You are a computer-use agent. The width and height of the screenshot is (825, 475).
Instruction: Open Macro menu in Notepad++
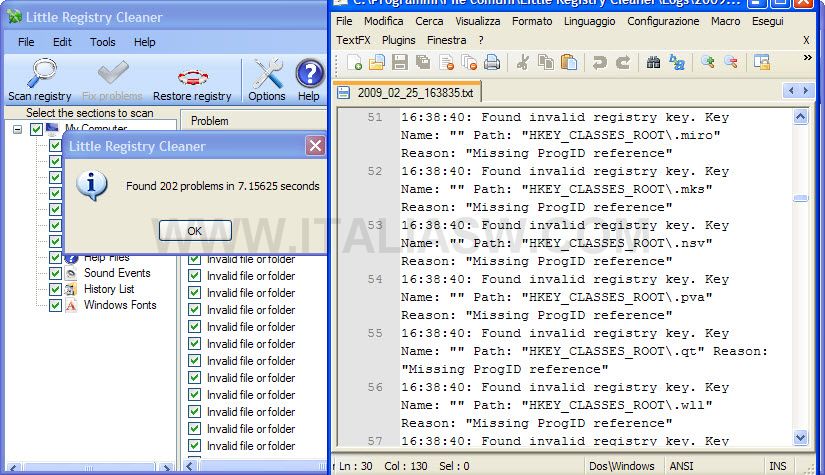click(x=726, y=21)
